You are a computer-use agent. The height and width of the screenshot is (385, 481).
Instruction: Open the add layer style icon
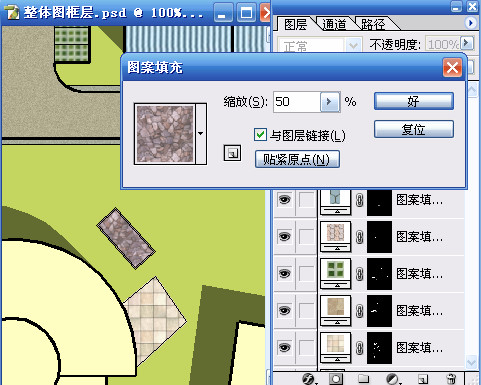tap(309, 379)
